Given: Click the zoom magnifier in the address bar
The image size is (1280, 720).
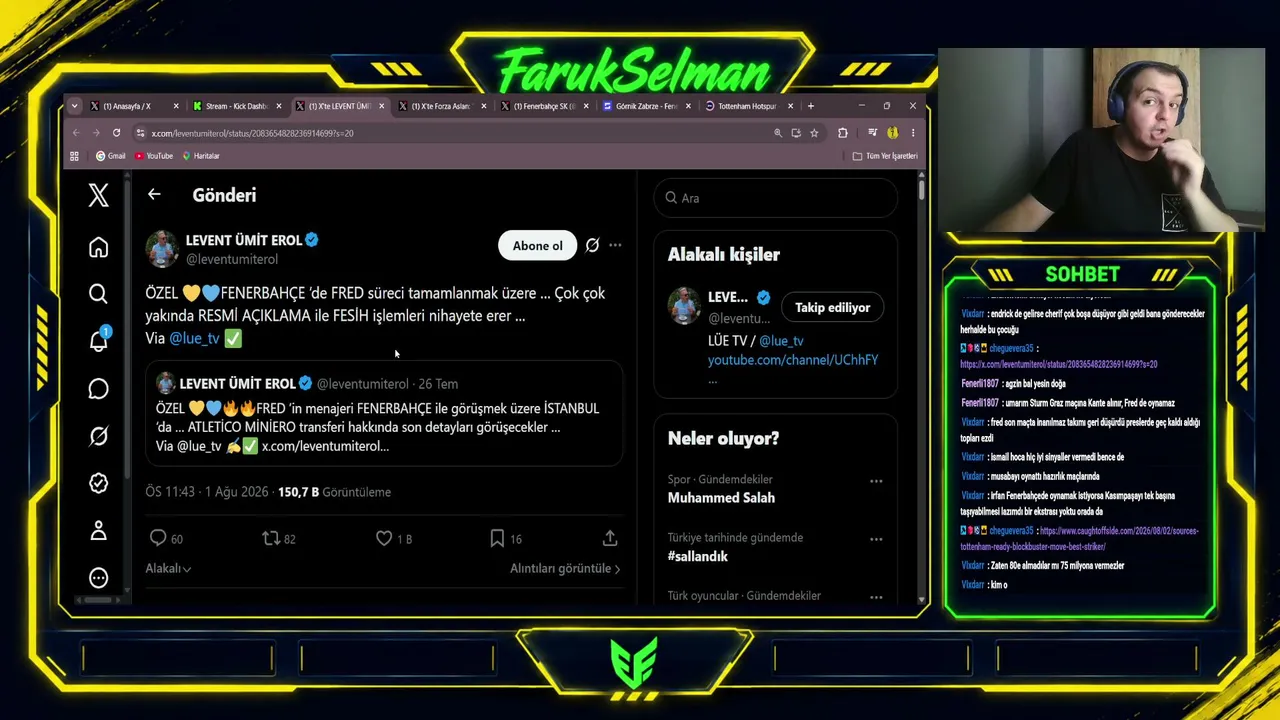Looking at the screenshot, I should (x=777, y=133).
